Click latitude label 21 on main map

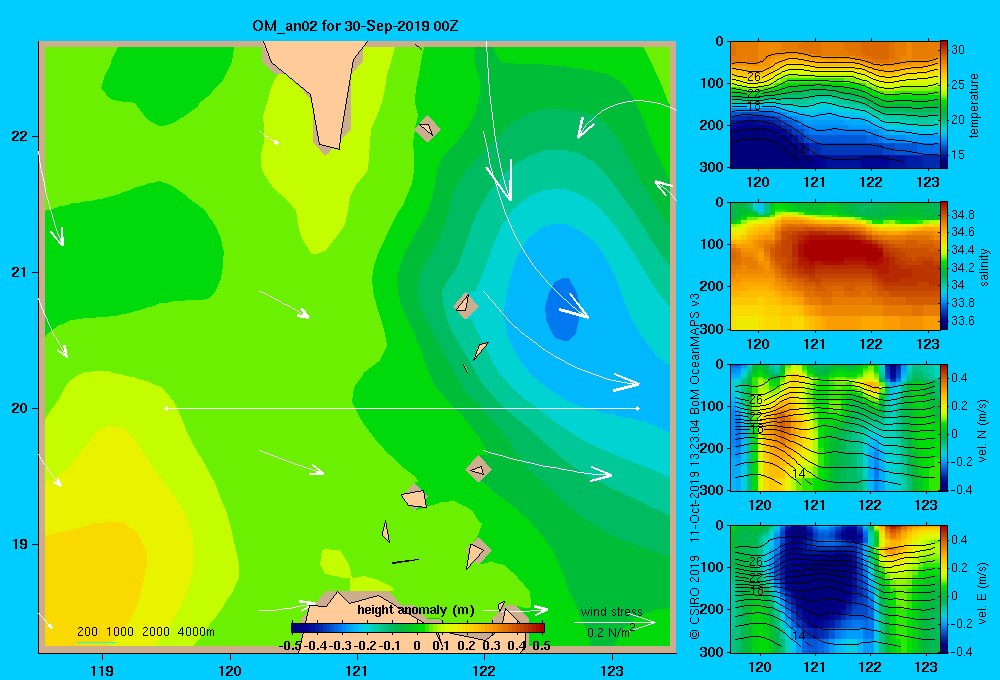tap(19, 272)
